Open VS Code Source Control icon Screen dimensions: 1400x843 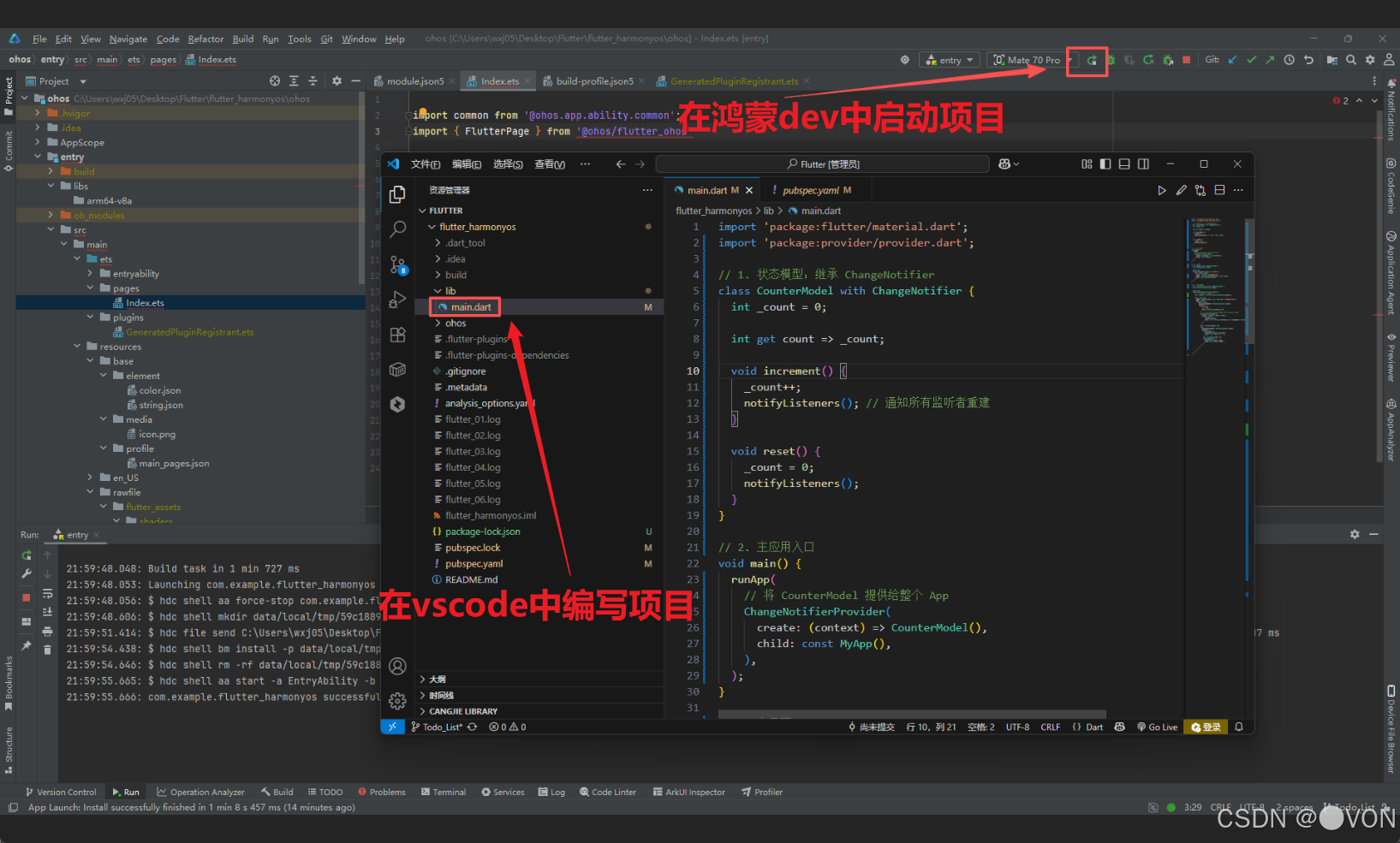coord(397,264)
